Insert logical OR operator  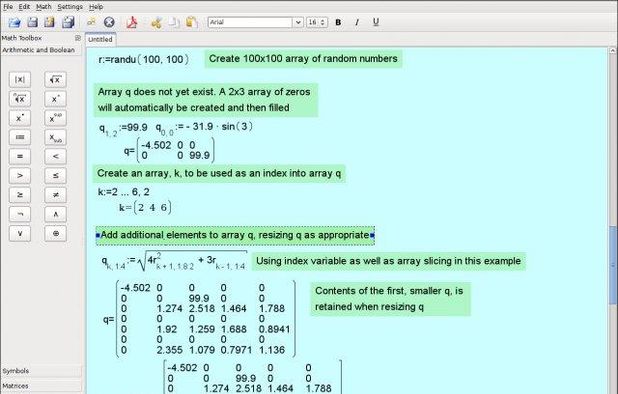[x=20, y=234]
